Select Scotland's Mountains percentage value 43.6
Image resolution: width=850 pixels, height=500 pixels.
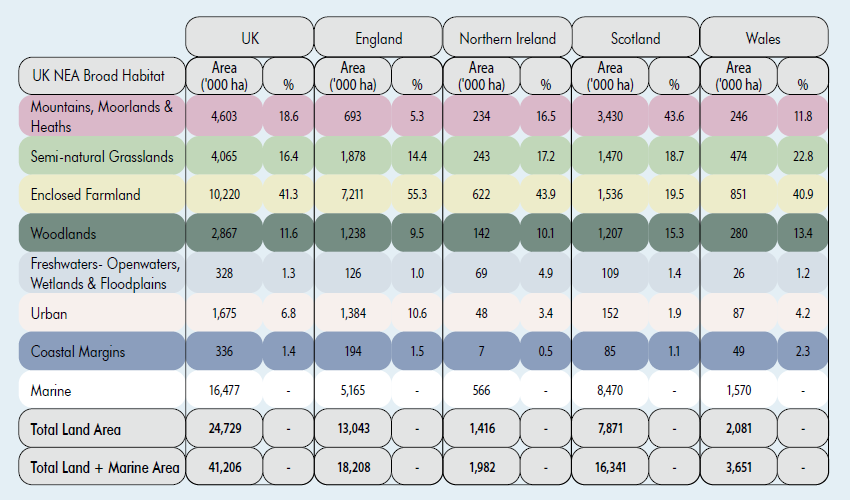point(674,116)
